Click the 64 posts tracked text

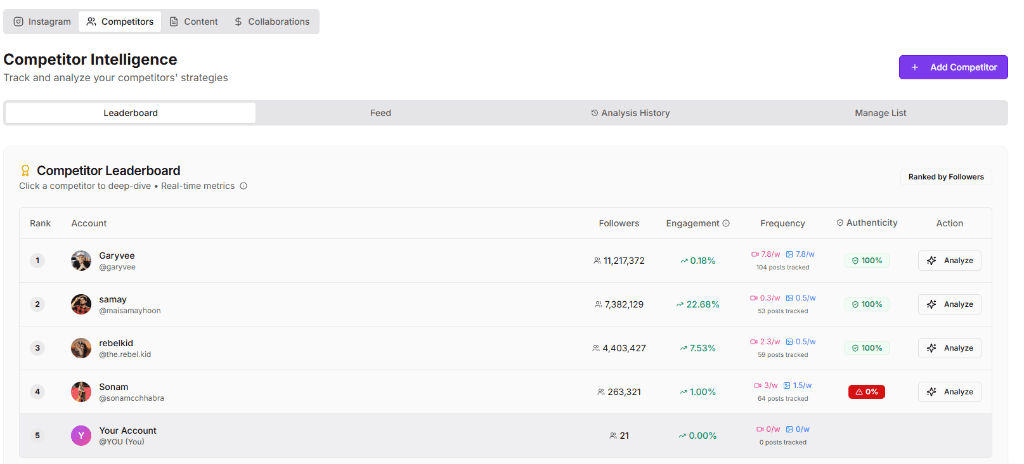(x=782, y=399)
